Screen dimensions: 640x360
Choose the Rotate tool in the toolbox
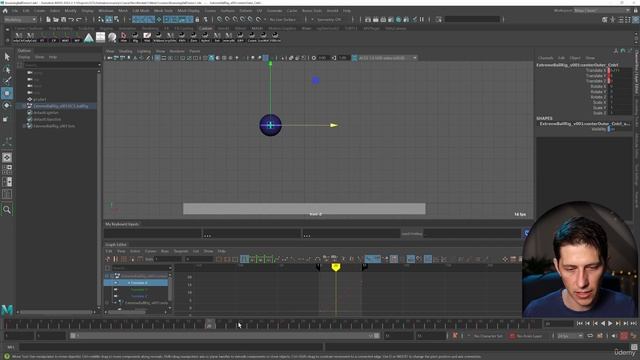tap(7, 106)
